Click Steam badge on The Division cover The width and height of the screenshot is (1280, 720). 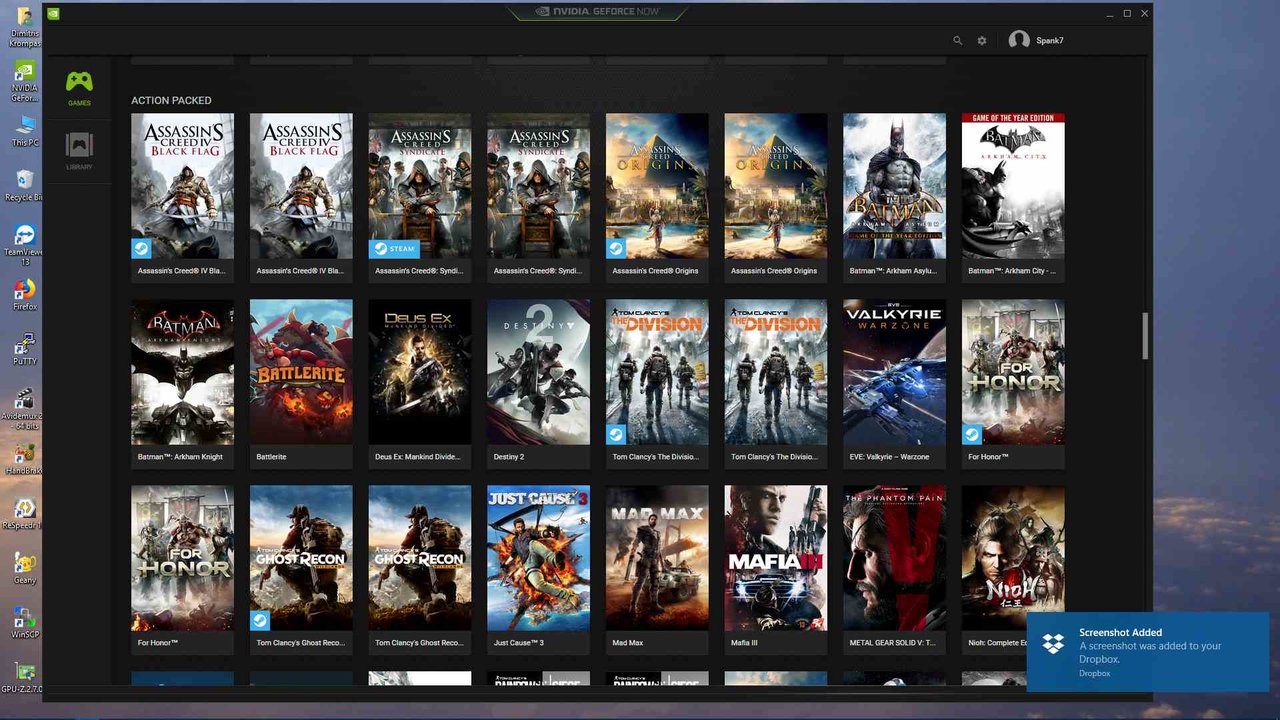point(616,435)
